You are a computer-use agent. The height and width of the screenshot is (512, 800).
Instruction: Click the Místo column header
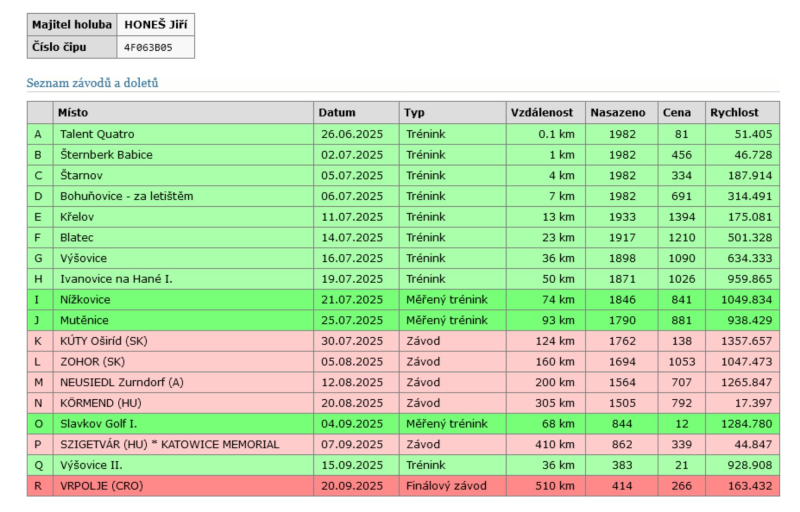click(75, 113)
